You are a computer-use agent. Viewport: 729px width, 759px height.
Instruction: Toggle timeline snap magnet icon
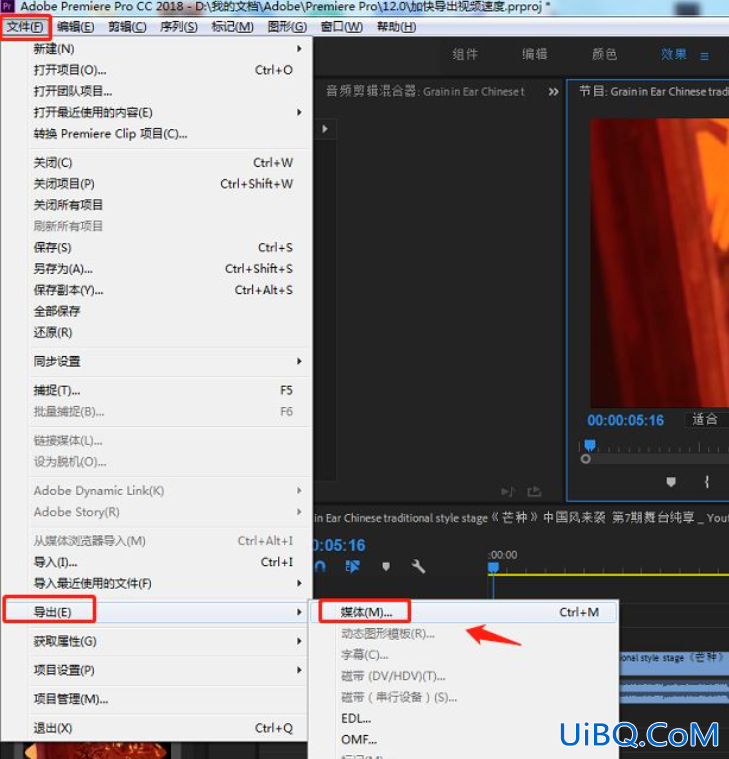click(320, 566)
